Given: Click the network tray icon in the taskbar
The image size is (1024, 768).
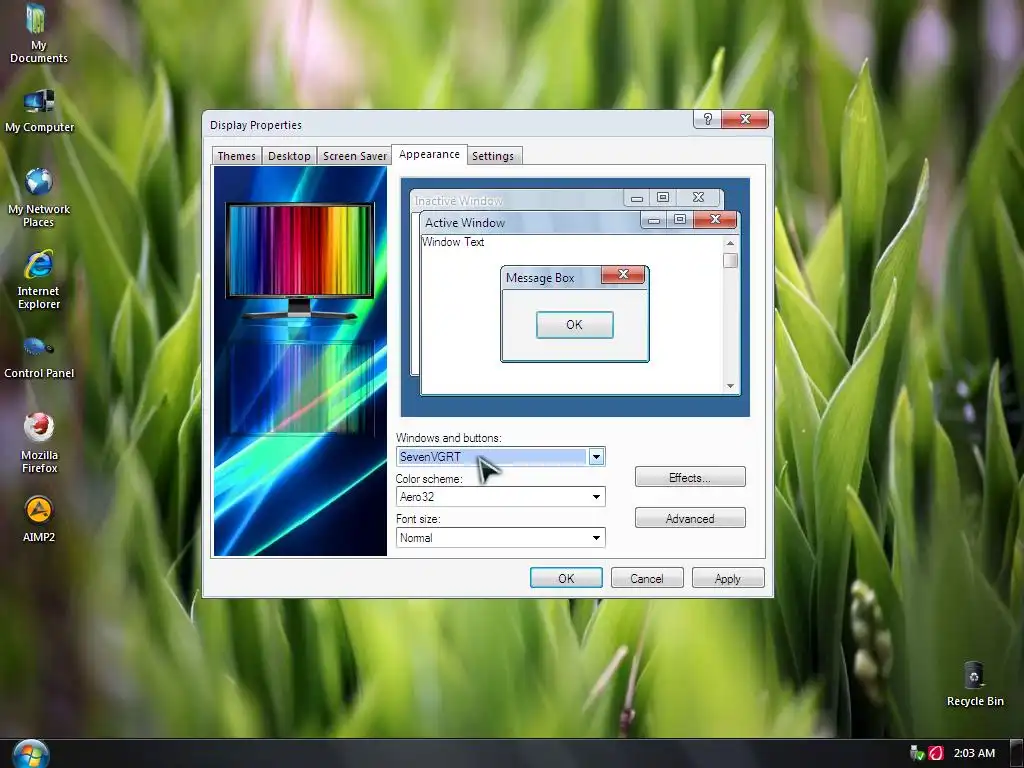Looking at the screenshot, I should pyautogui.click(x=917, y=753).
